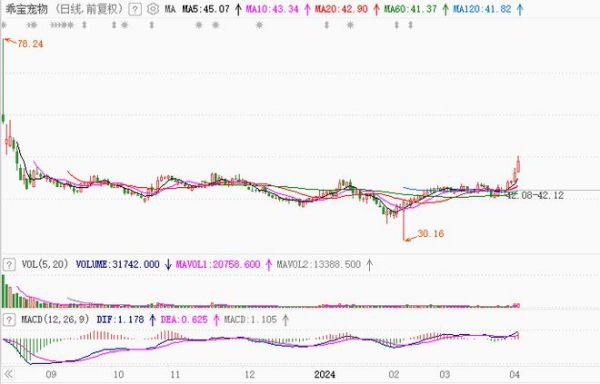Click the (日线,前复权) period label
Viewport: 600px width, 384px height.
[89, 9]
